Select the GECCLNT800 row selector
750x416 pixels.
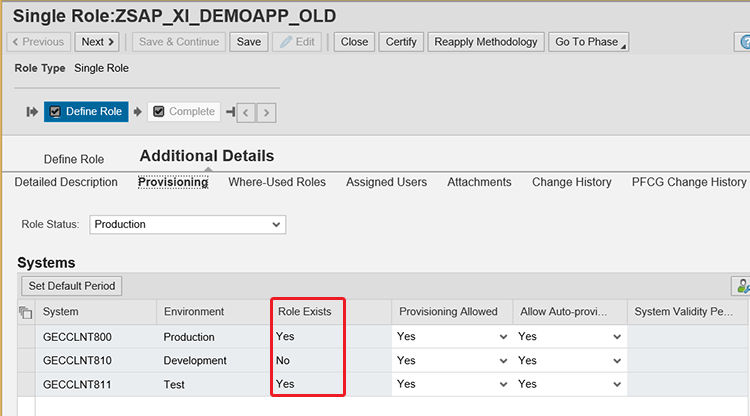pos(26,337)
